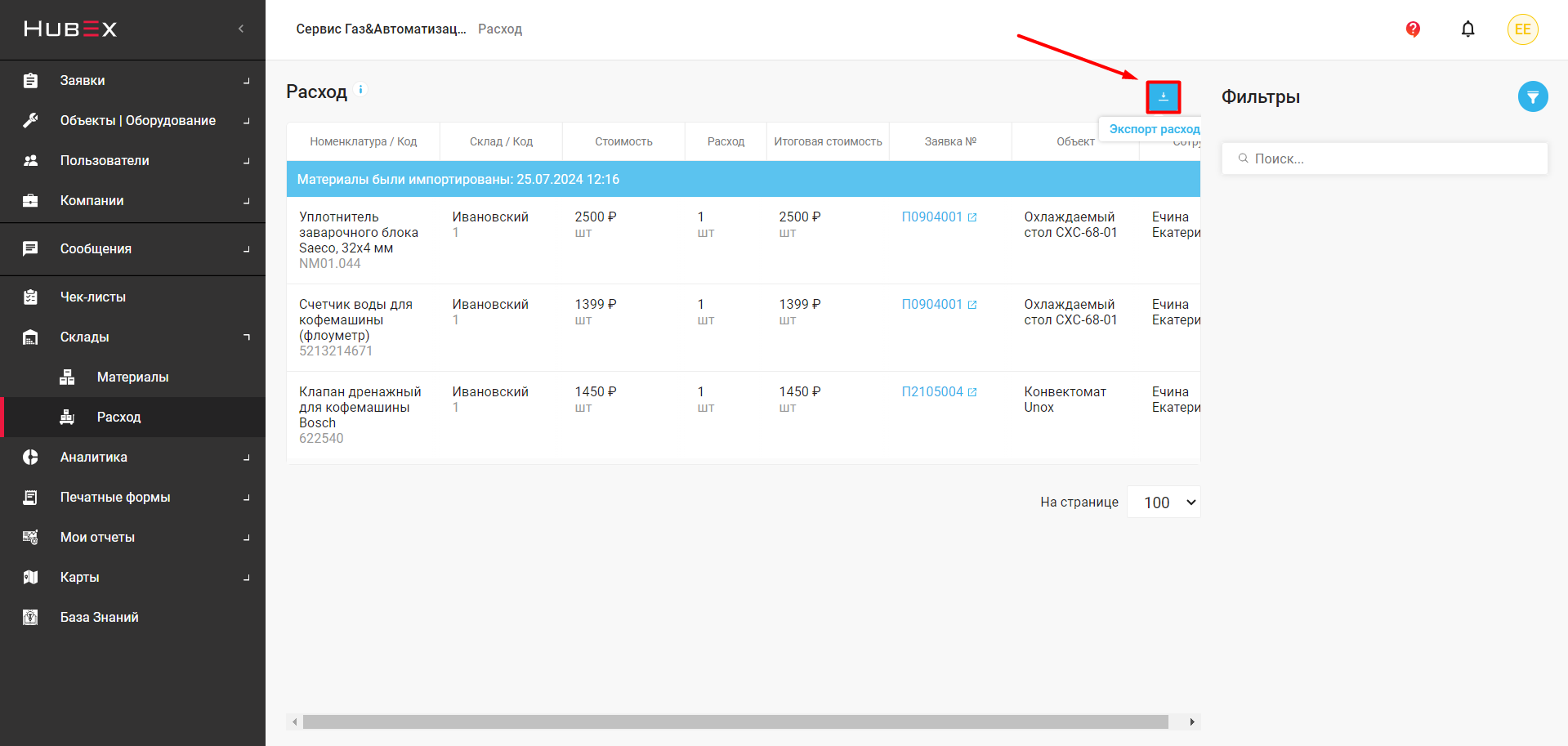Open the per-page count dropdown showing 100

[x=1164, y=503]
